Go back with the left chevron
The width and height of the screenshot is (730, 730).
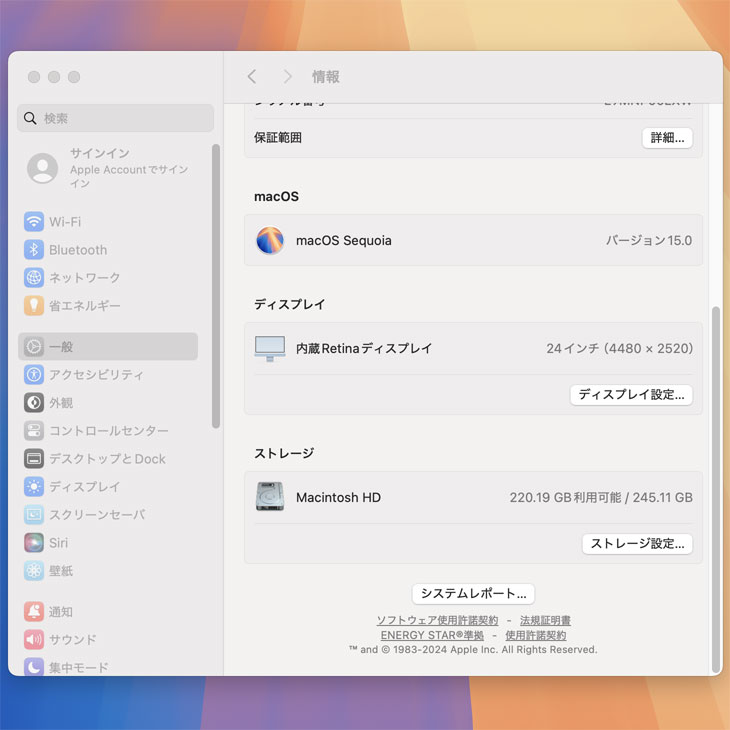click(252, 77)
